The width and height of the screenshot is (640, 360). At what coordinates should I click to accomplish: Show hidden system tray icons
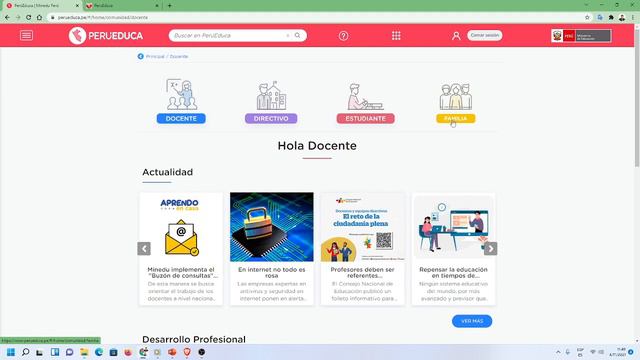click(558, 352)
